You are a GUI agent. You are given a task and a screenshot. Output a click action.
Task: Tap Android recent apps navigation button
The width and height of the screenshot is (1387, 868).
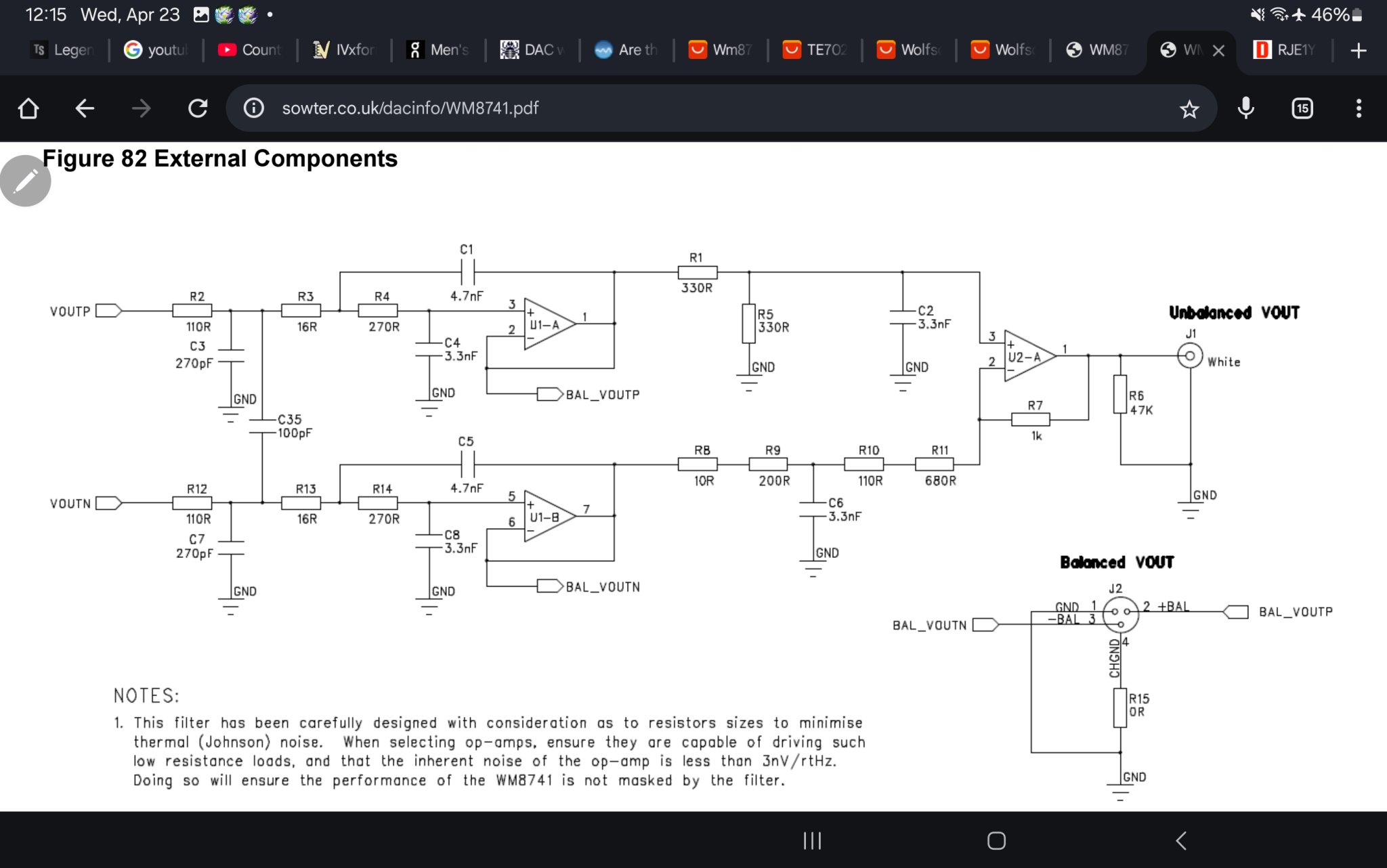pos(811,841)
